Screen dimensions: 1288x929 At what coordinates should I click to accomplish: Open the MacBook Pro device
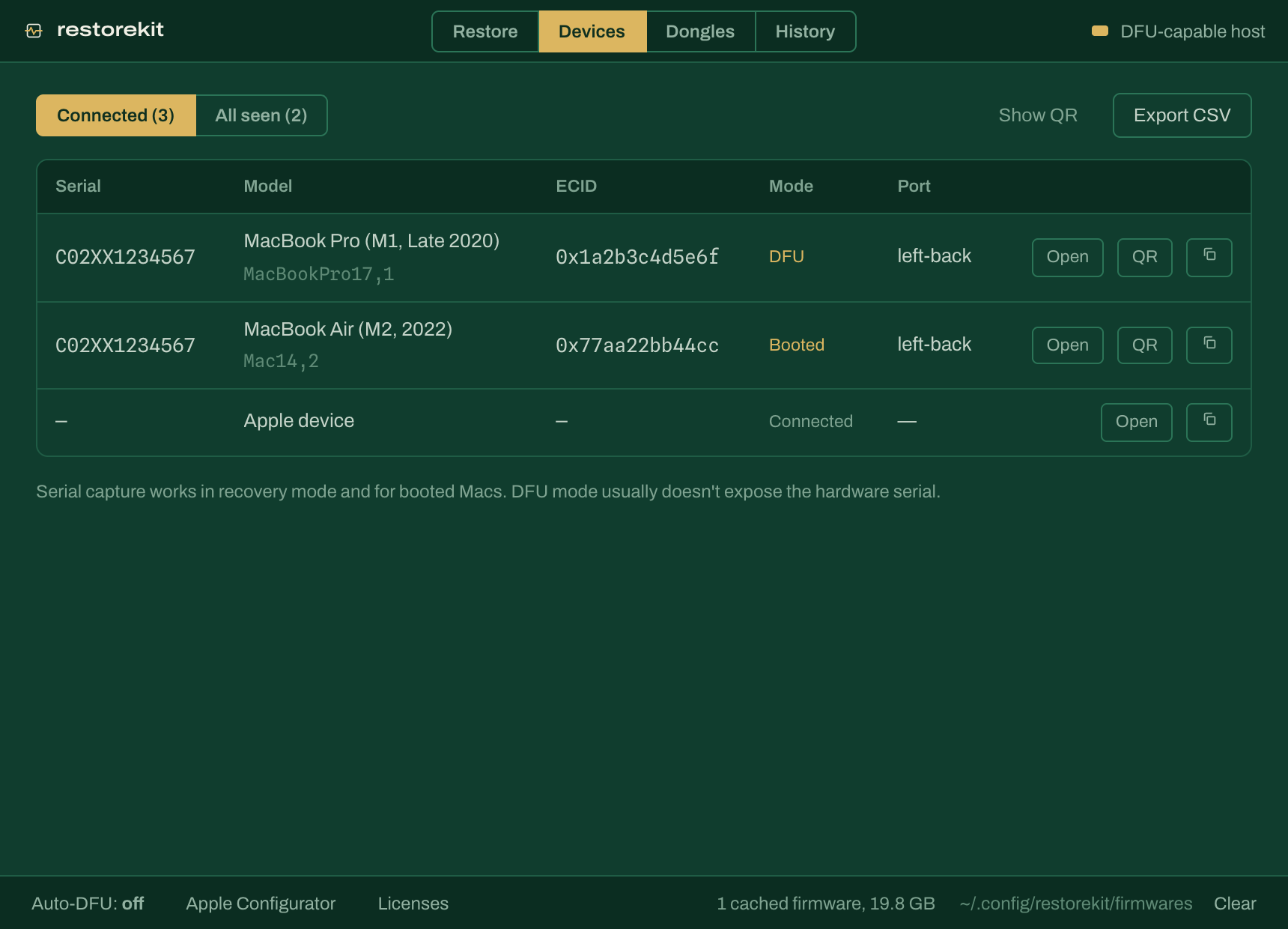coord(1067,257)
